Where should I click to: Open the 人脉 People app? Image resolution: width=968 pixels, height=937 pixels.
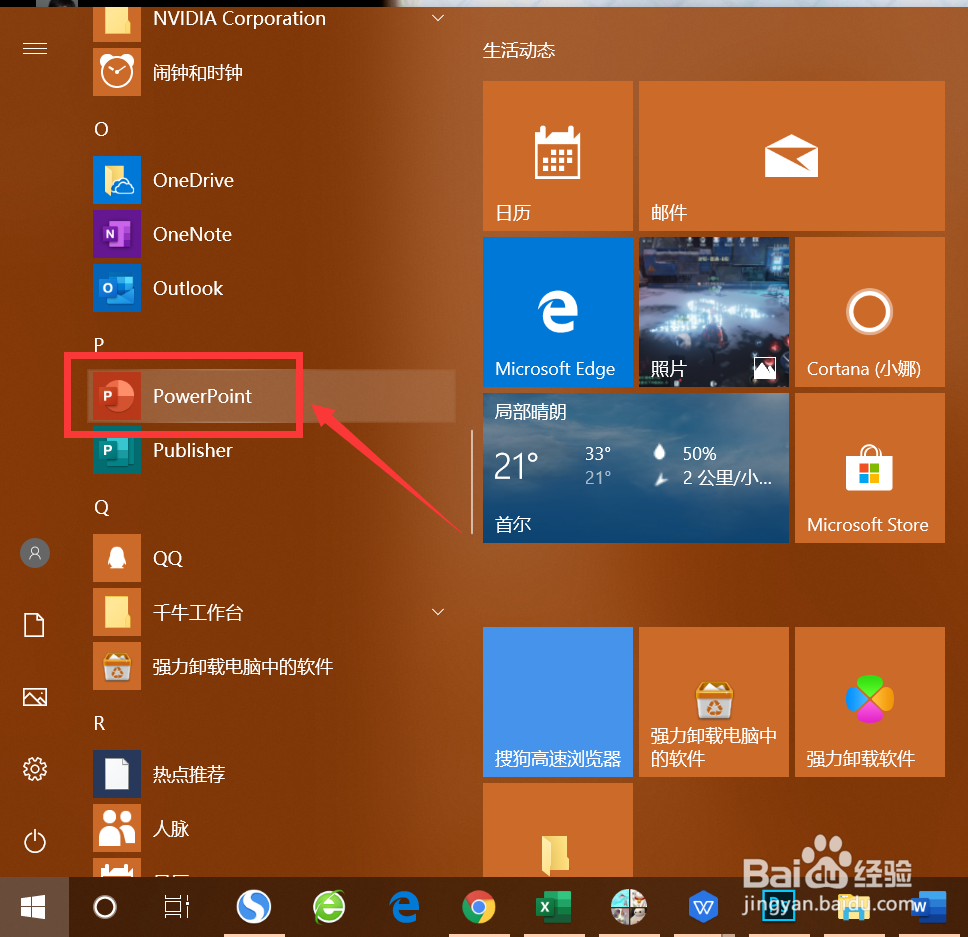pos(272,828)
